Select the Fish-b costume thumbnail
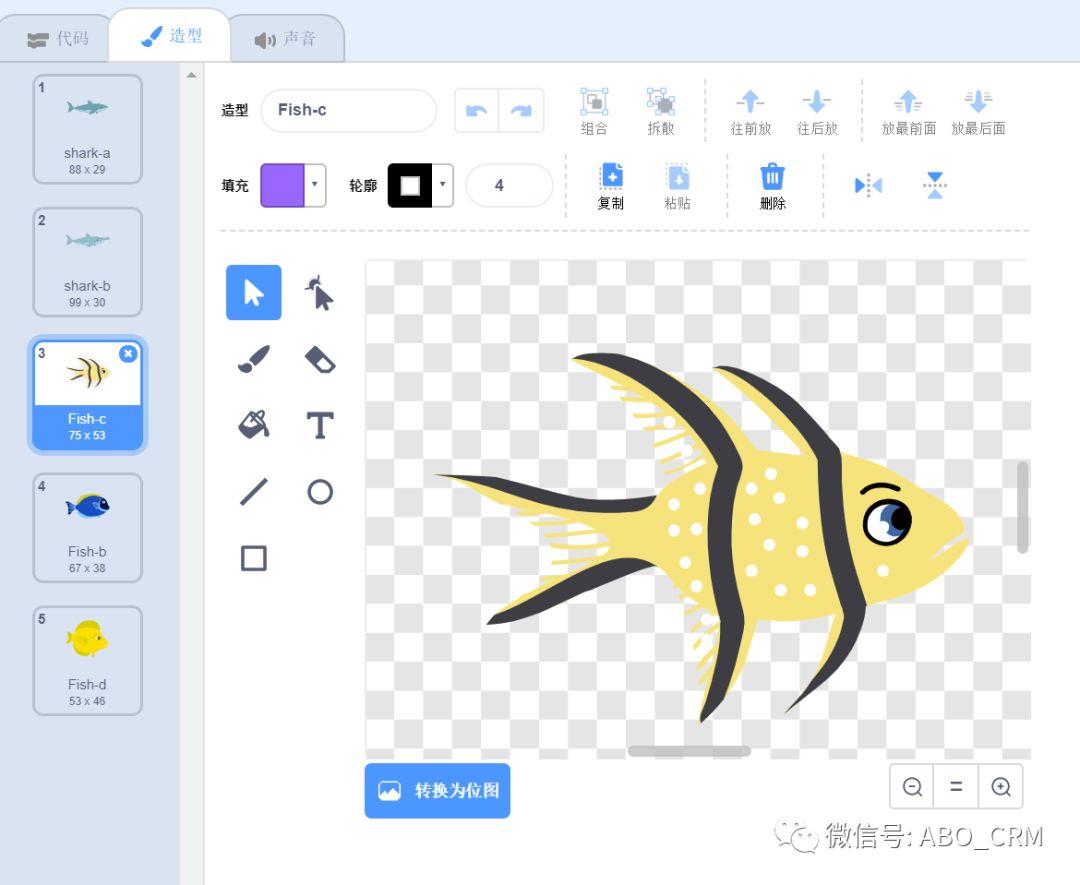 pyautogui.click(x=87, y=528)
